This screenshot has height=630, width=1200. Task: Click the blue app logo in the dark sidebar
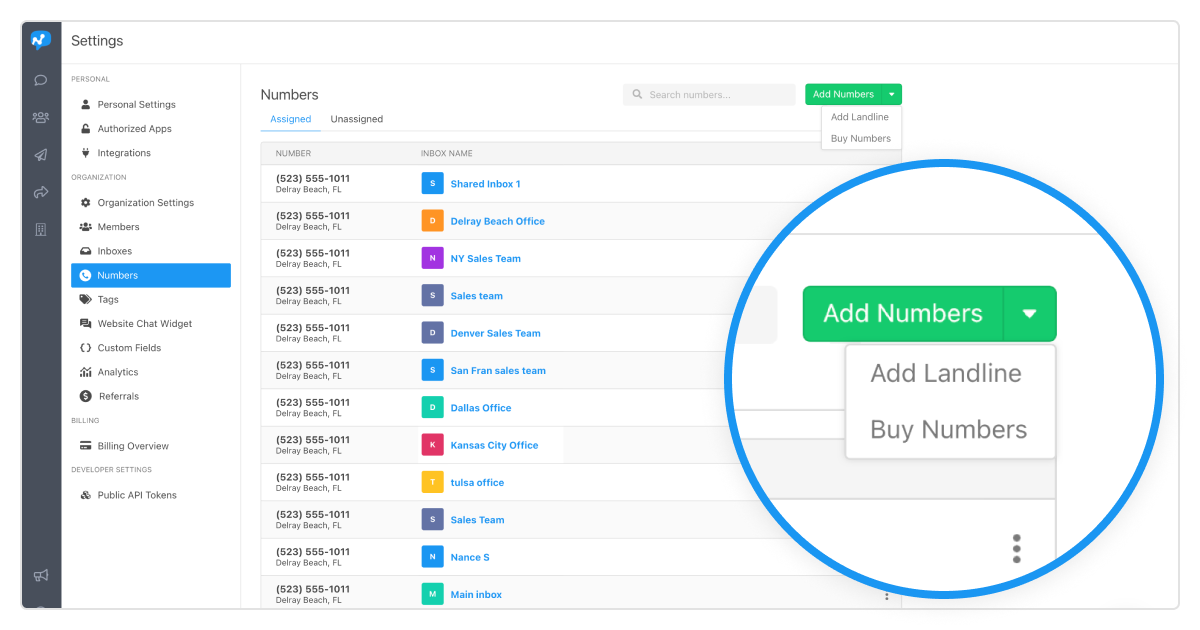click(x=41, y=41)
